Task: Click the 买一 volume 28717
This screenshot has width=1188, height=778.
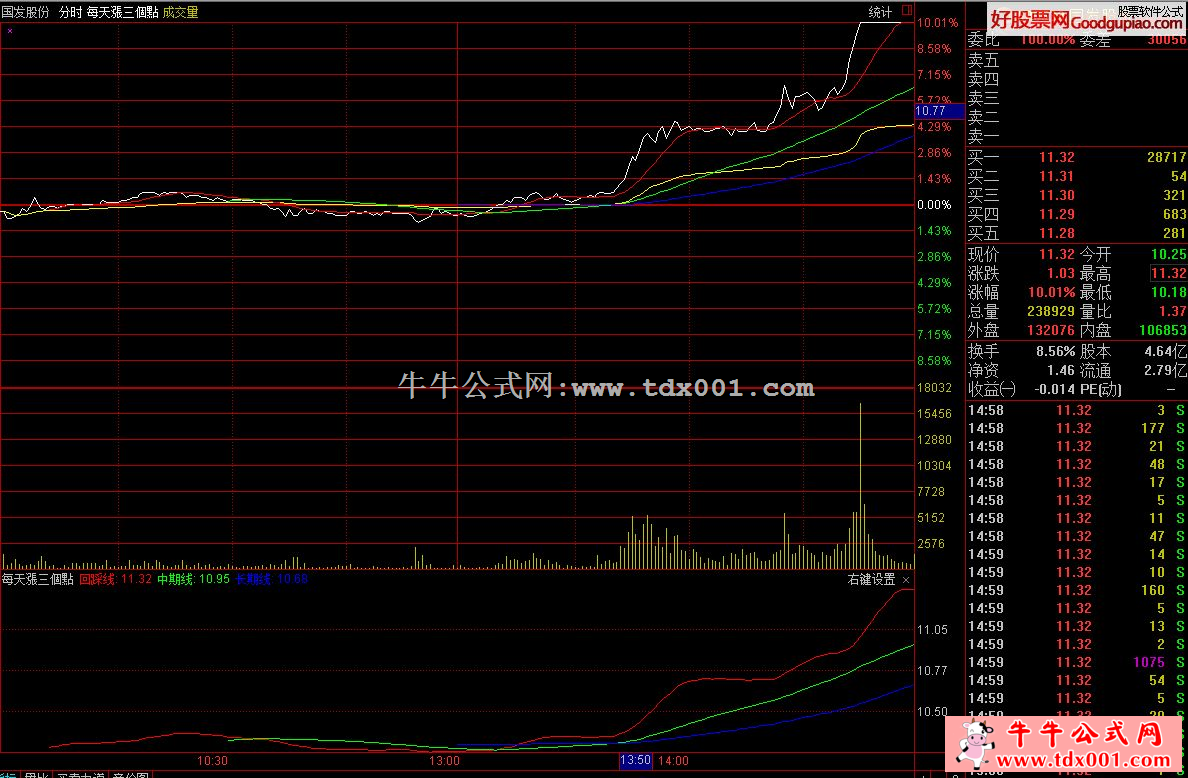Action: tap(1167, 158)
